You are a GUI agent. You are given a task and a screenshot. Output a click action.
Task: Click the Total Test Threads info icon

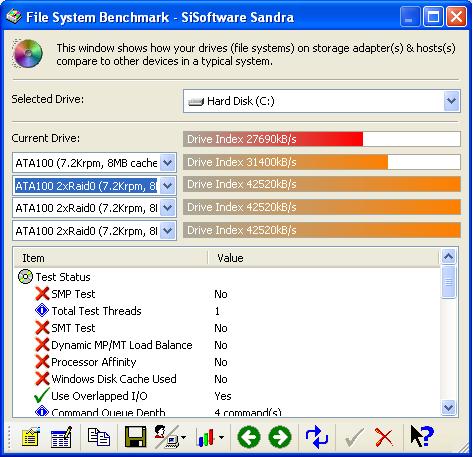coord(42,311)
